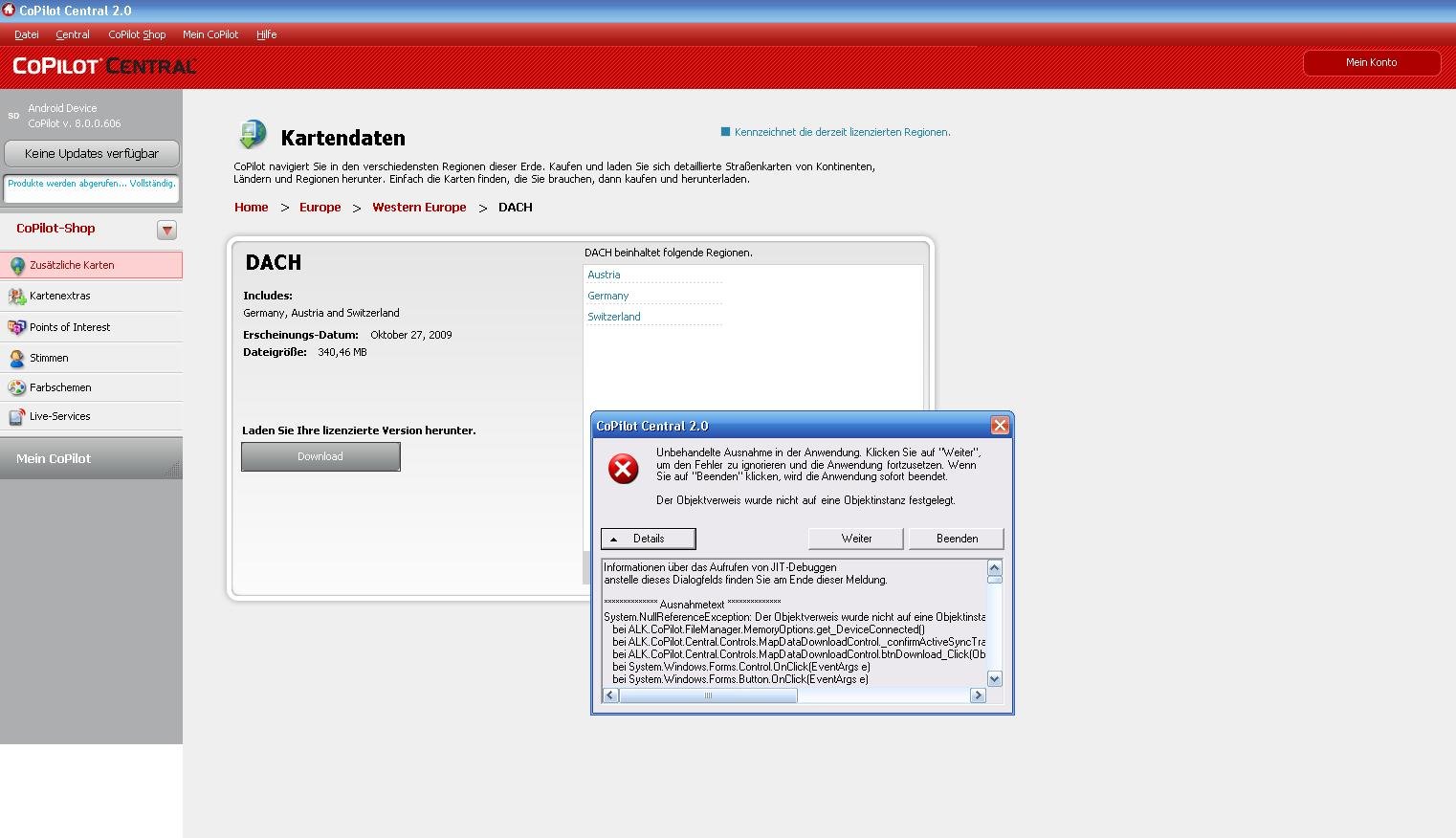Click Beenden to quit the application
The width and height of the screenshot is (1456, 838).
tap(957, 539)
